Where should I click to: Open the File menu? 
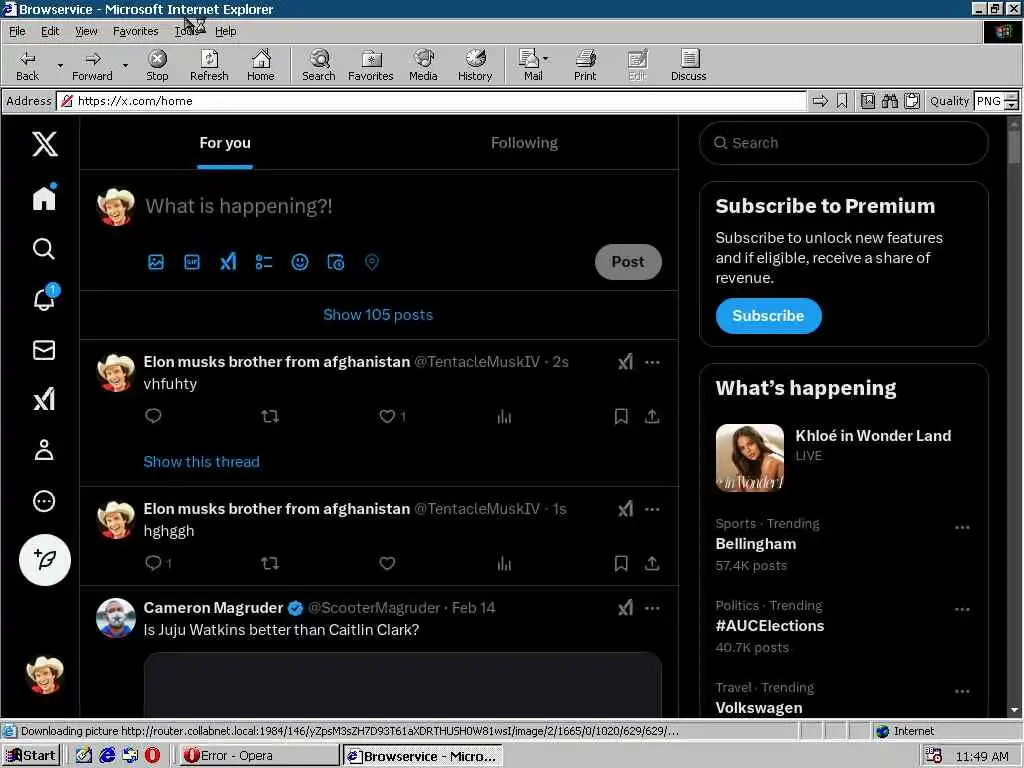[x=17, y=31]
